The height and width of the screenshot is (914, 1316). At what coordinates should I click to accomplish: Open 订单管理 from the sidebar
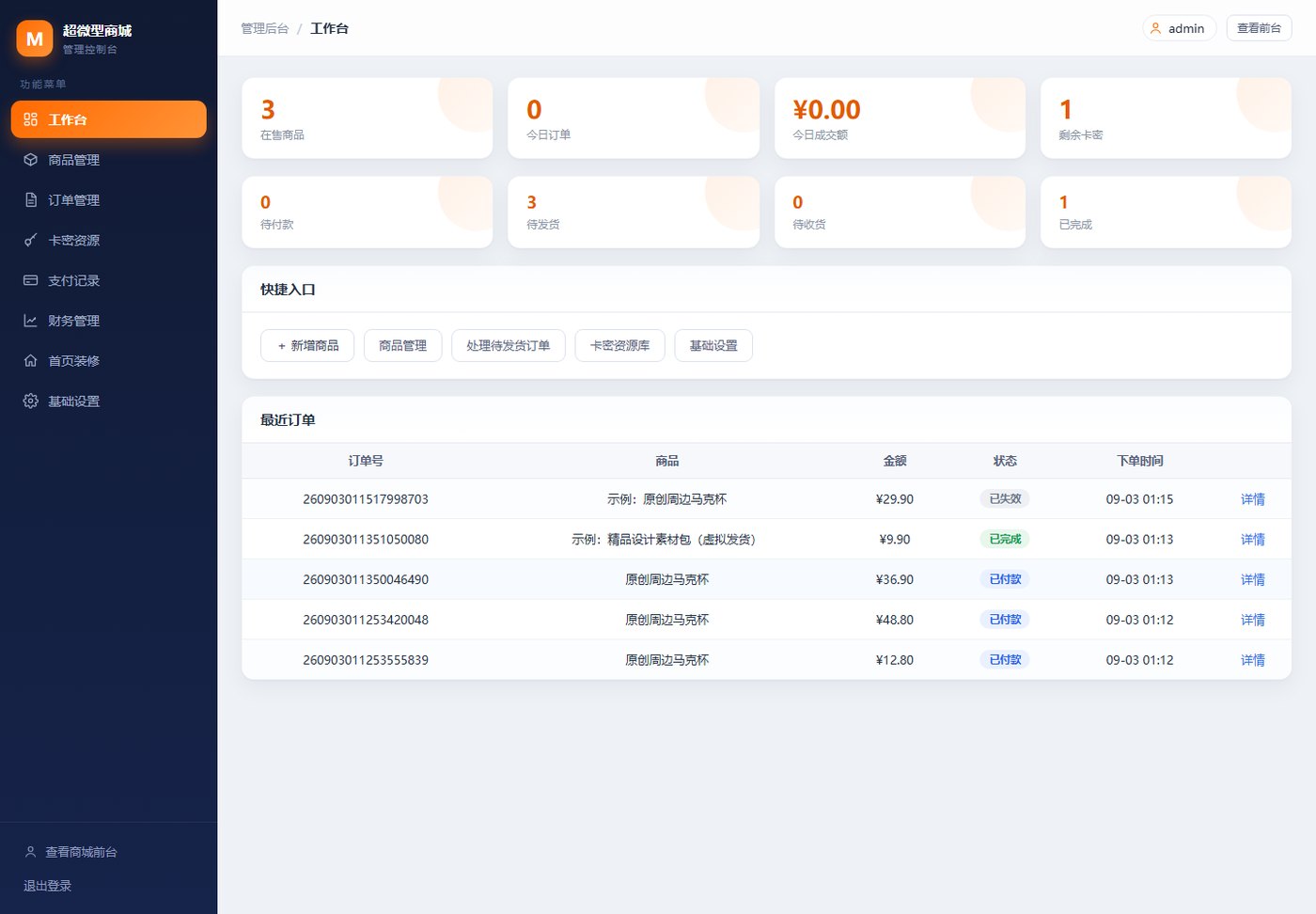(109, 200)
